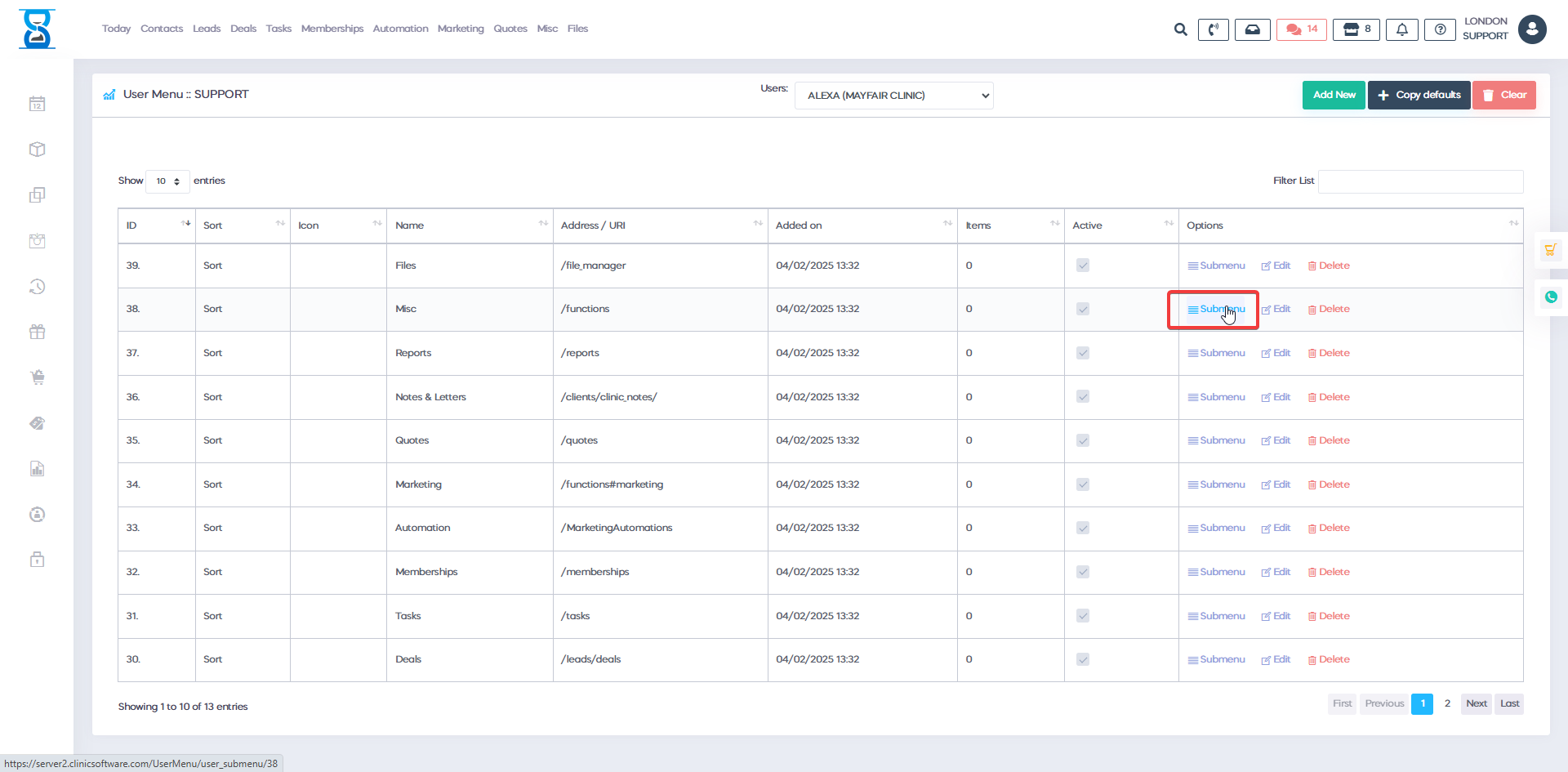Click the gift icon in sidebar

pyautogui.click(x=38, y=332)
